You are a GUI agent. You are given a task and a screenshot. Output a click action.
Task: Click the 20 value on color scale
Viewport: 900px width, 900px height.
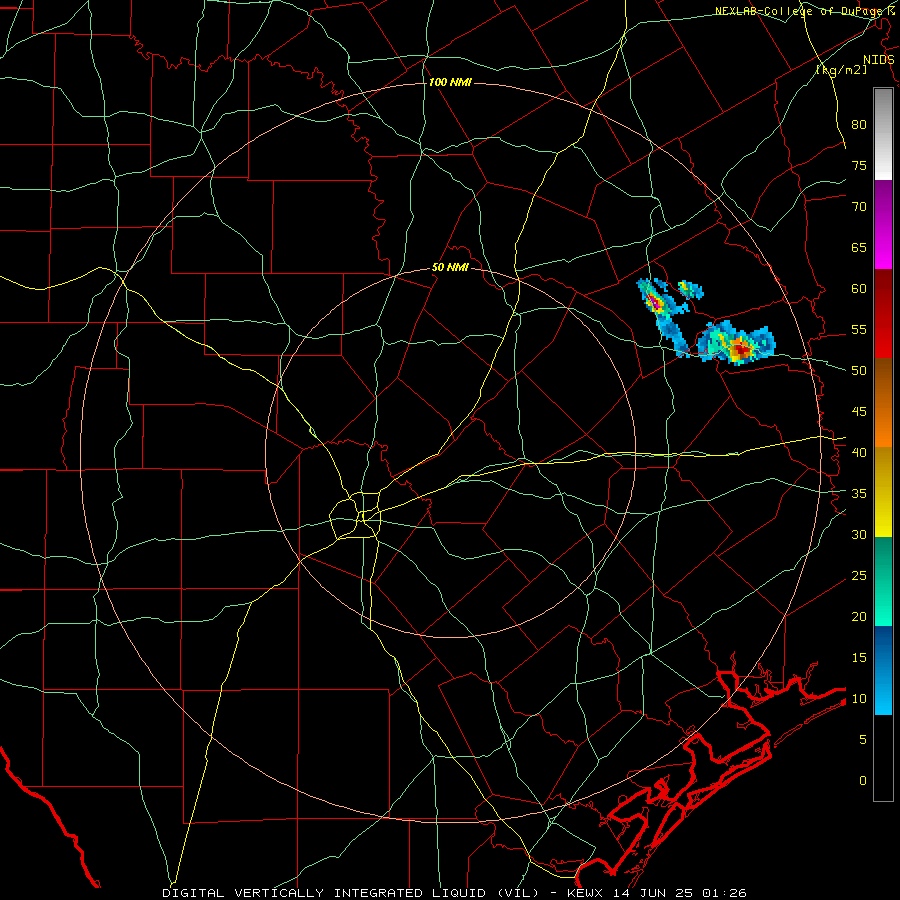pos(859,616)
